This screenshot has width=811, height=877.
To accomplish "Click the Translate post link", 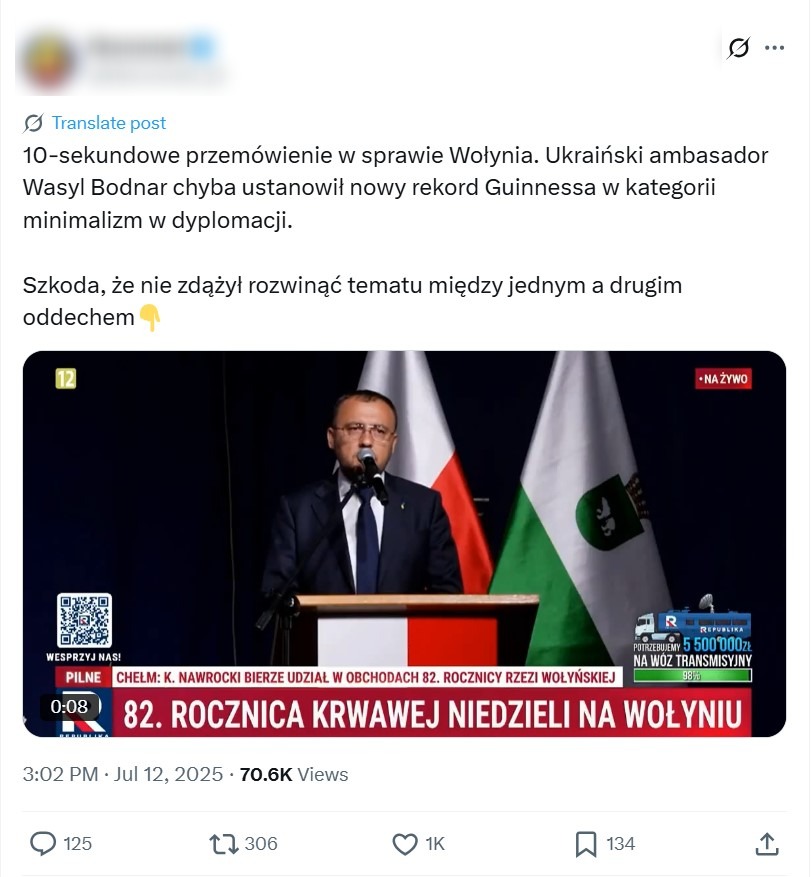I will tap(108, 123).
